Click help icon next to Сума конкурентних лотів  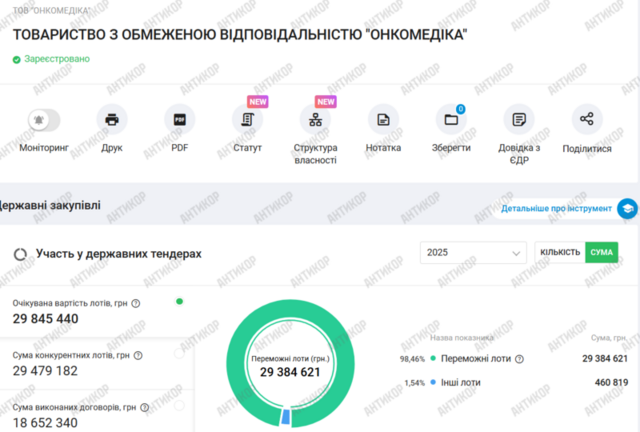[x=138, y=355]
